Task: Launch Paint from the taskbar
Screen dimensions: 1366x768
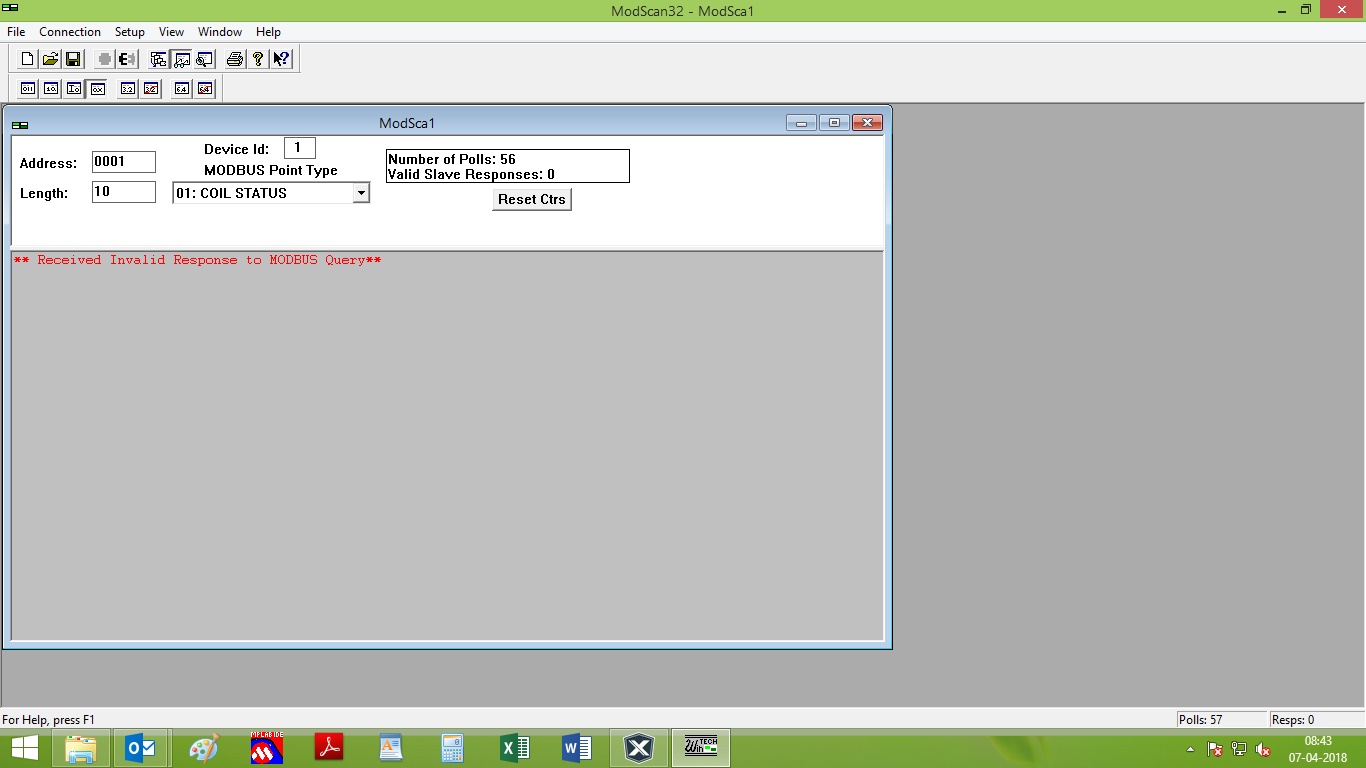Action: click(203, 748)
